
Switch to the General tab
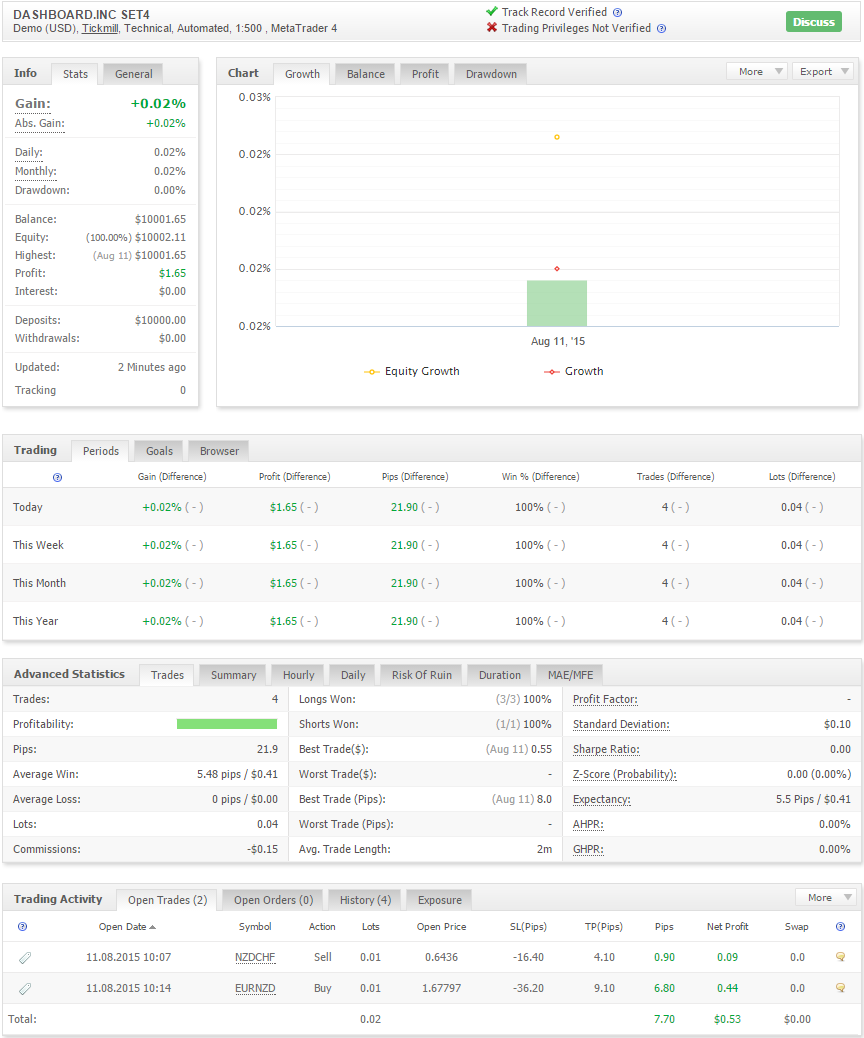tap(133, 74)
